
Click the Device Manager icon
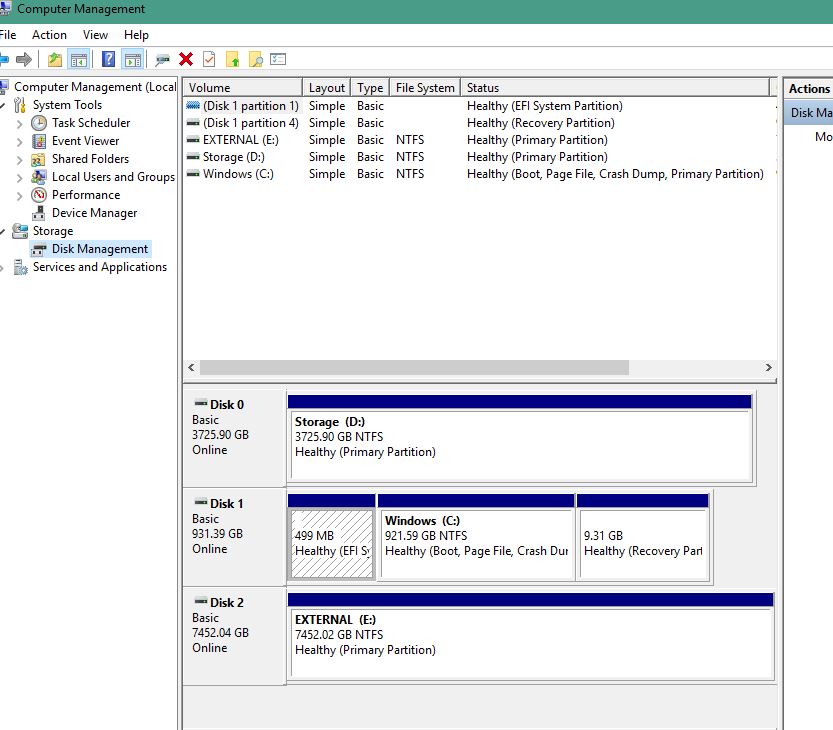coord(38,213)
